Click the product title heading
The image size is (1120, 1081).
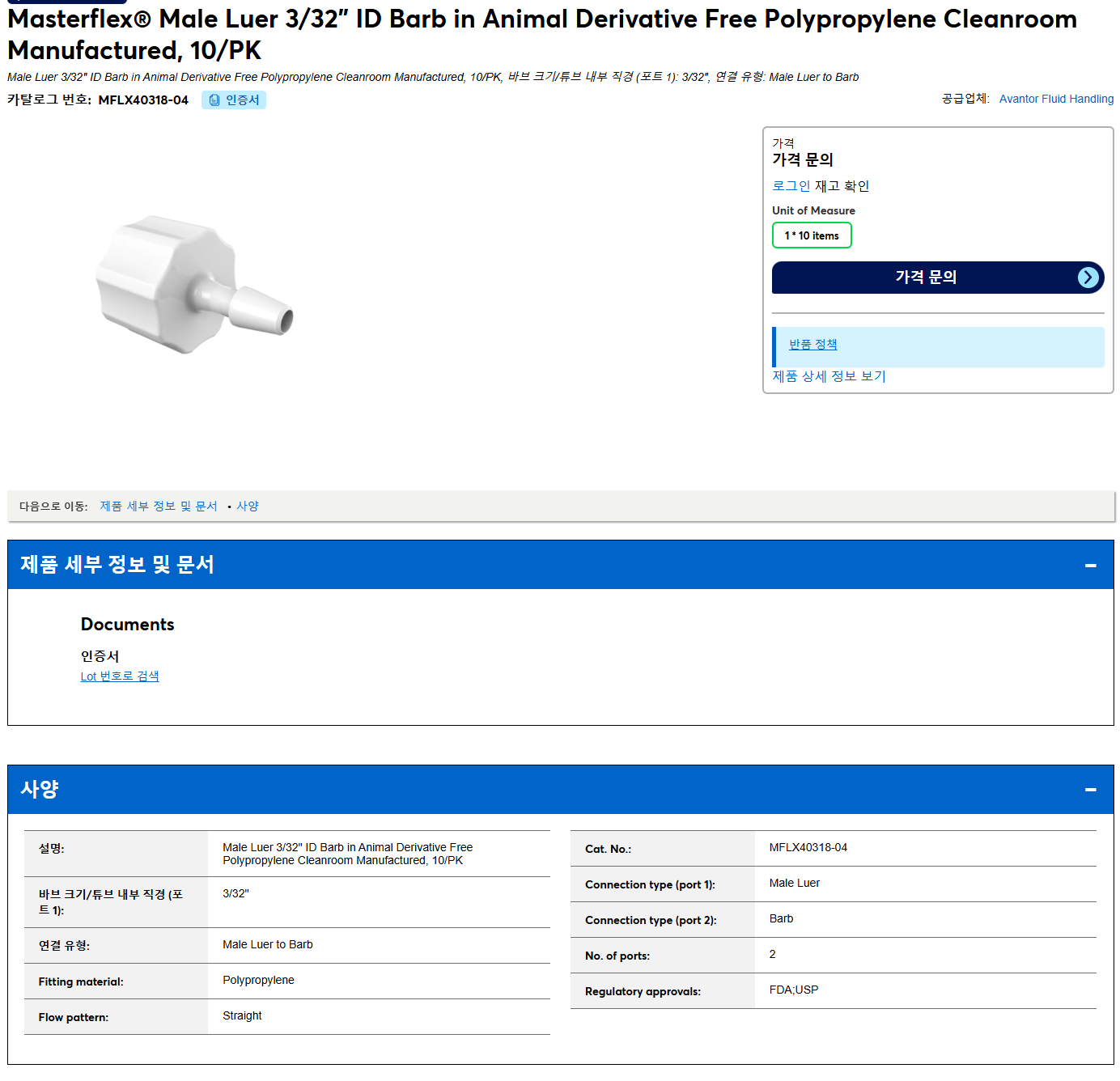coord(542,34)
